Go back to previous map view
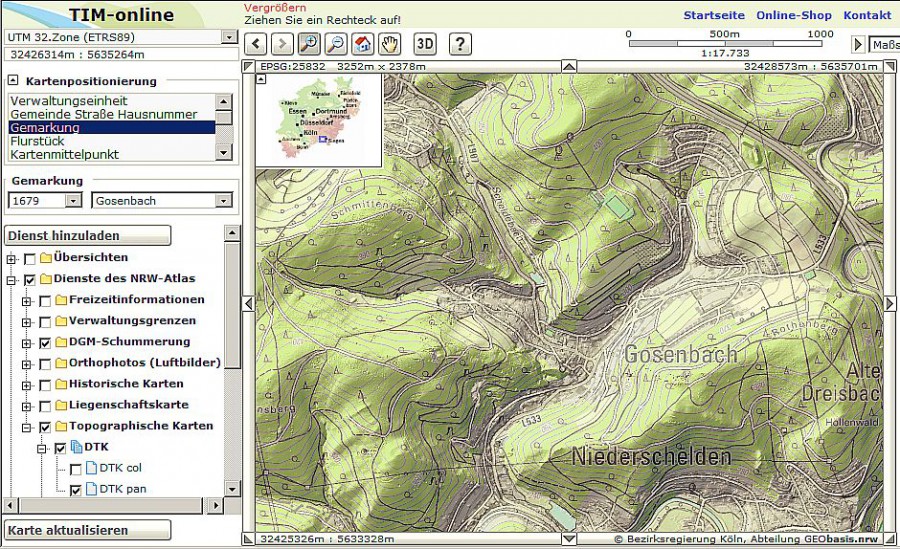 click(257, 43)
